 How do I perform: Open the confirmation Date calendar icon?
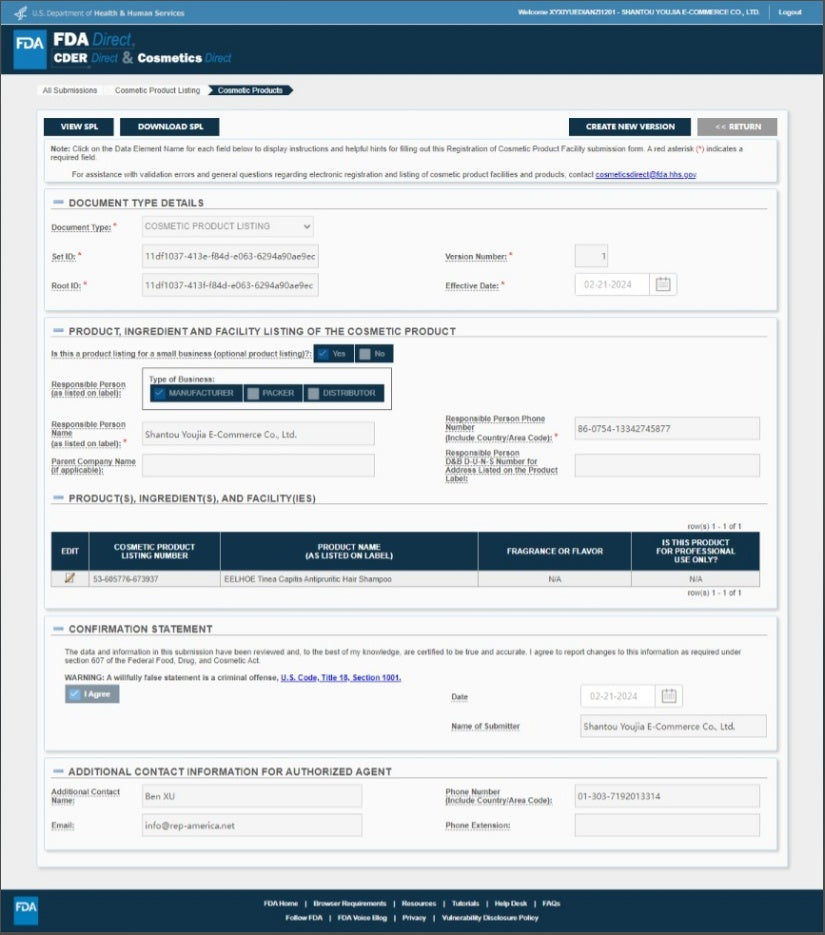point(669,696)
